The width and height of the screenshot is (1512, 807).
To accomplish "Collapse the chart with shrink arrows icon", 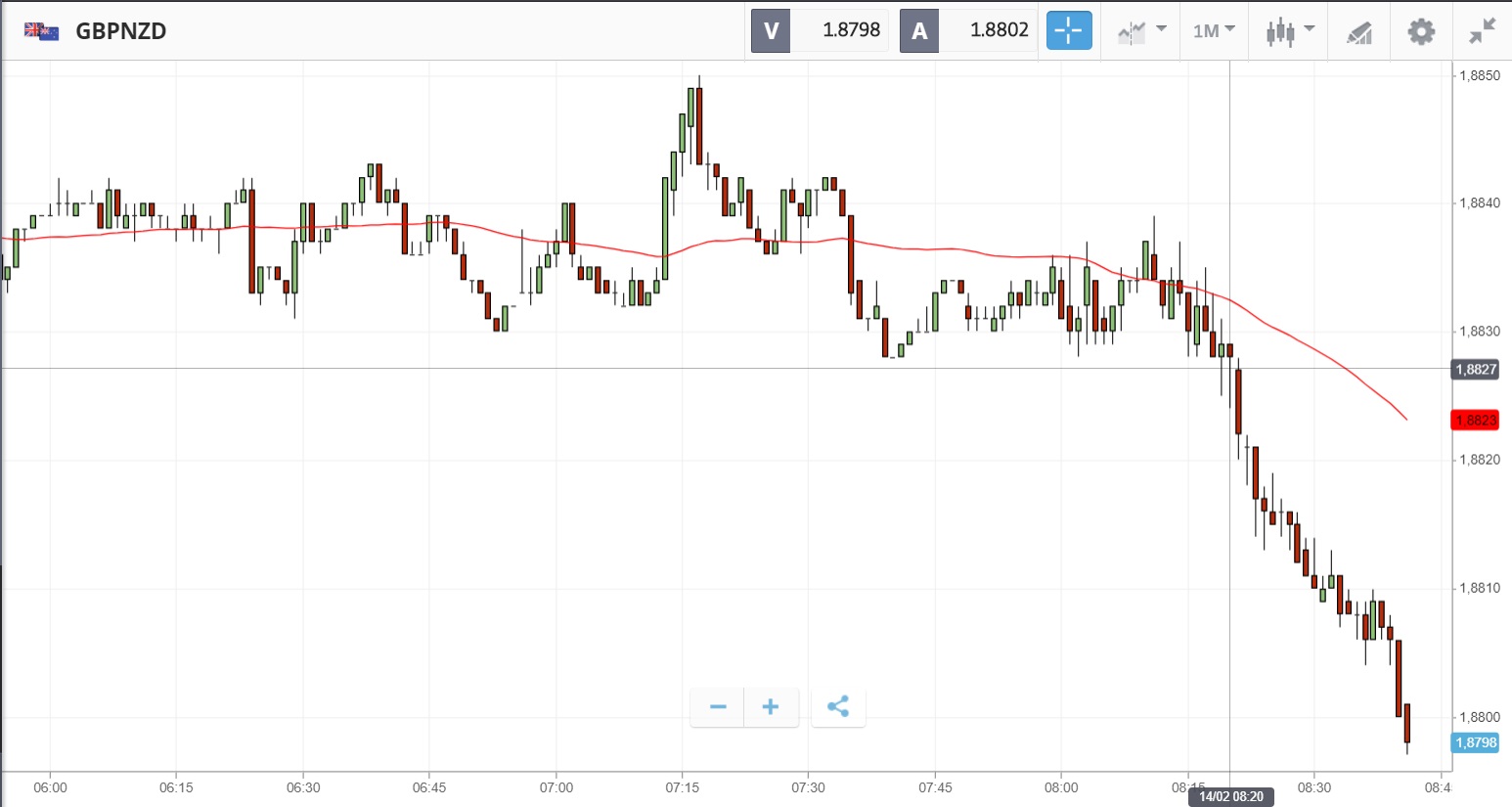I will pos(1483,31).
